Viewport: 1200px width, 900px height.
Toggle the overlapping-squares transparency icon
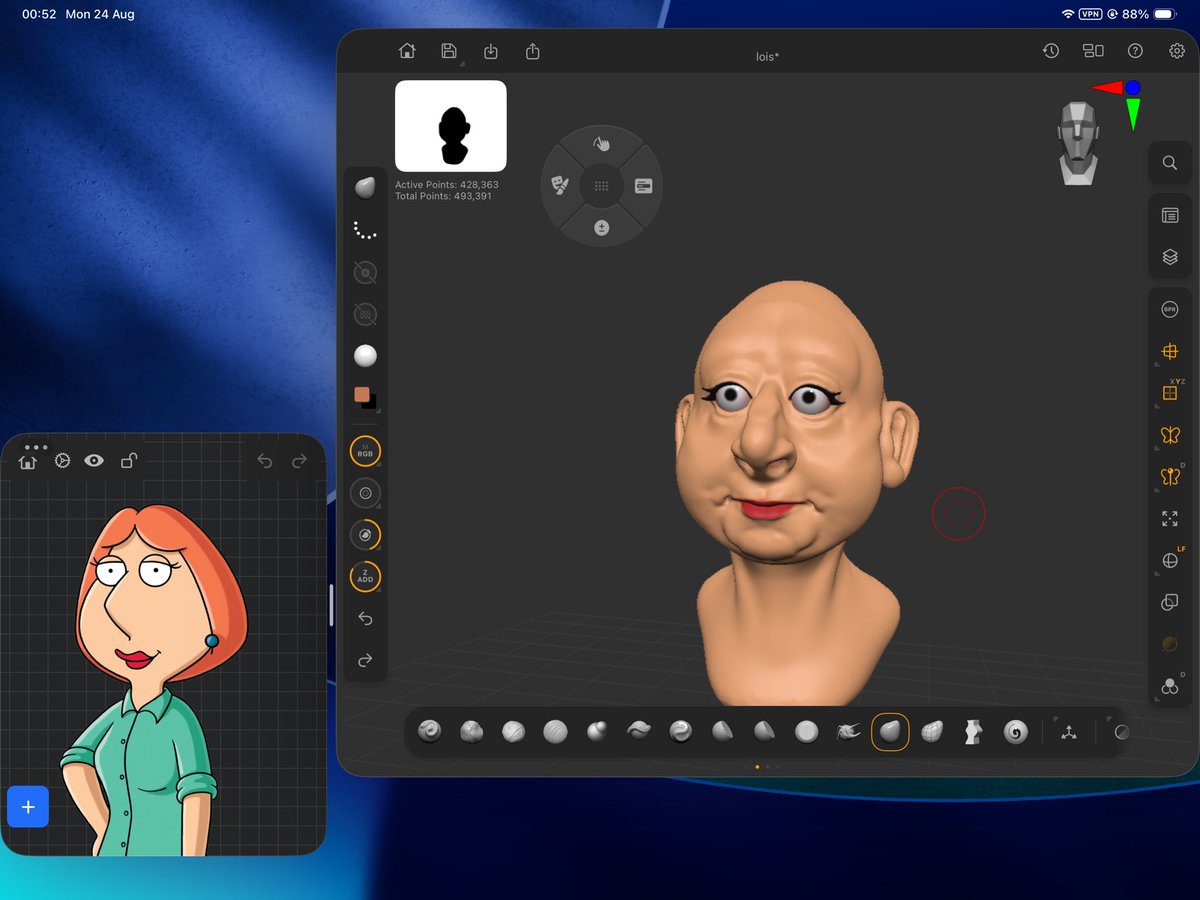1170,603
